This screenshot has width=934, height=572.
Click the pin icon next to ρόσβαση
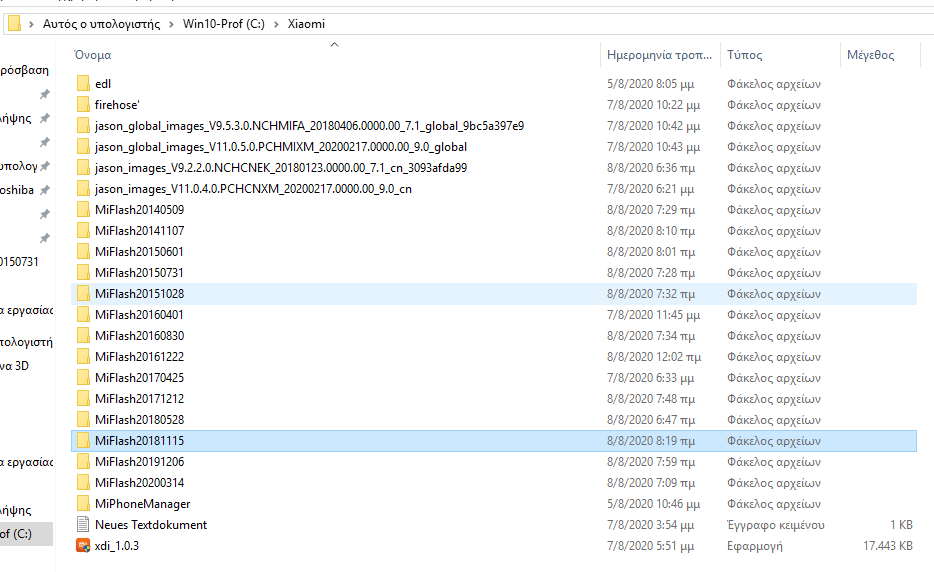tap(44, 94)
